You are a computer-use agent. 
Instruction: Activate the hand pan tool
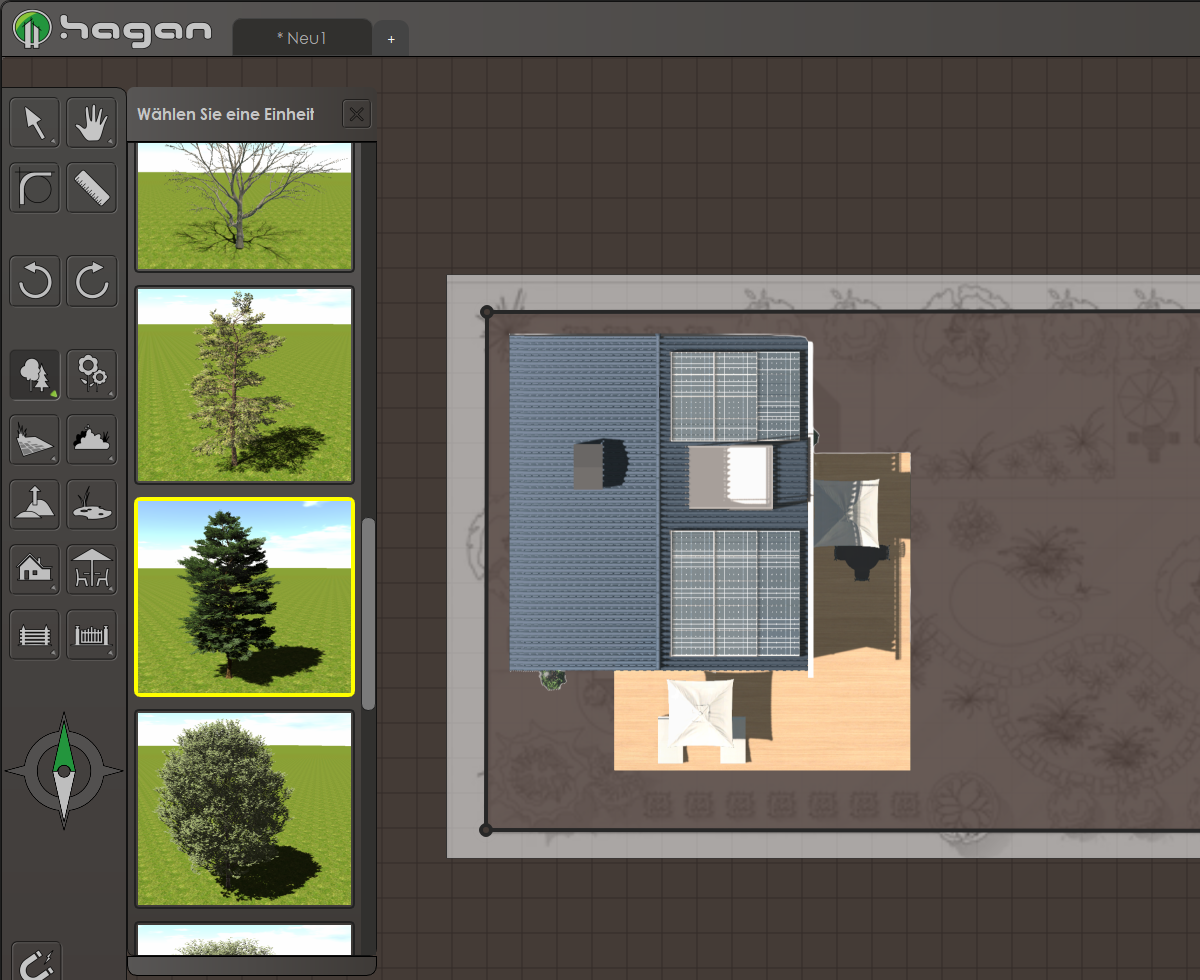click(92, 123)
